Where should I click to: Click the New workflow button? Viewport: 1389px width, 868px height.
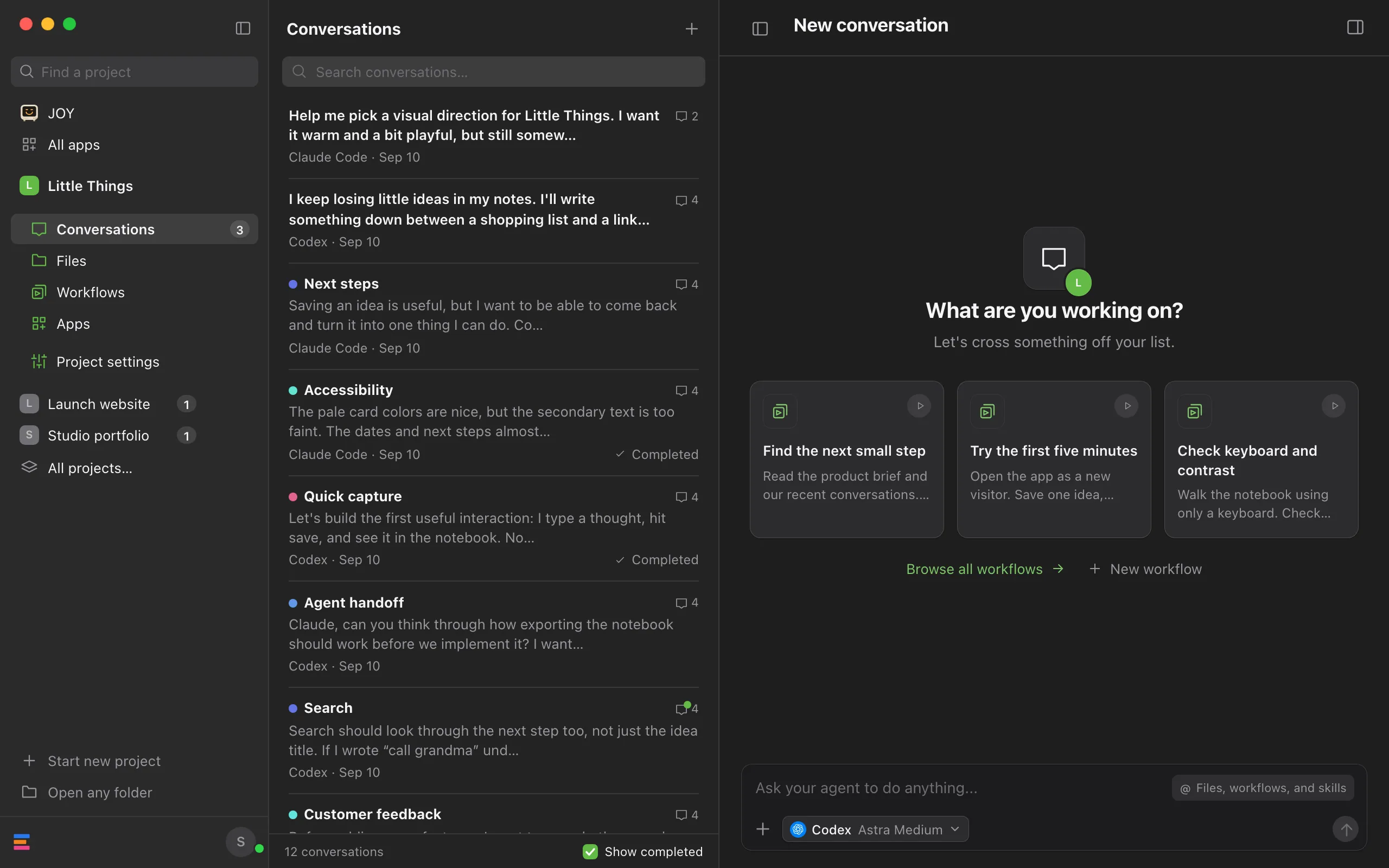pos(1145,569)
